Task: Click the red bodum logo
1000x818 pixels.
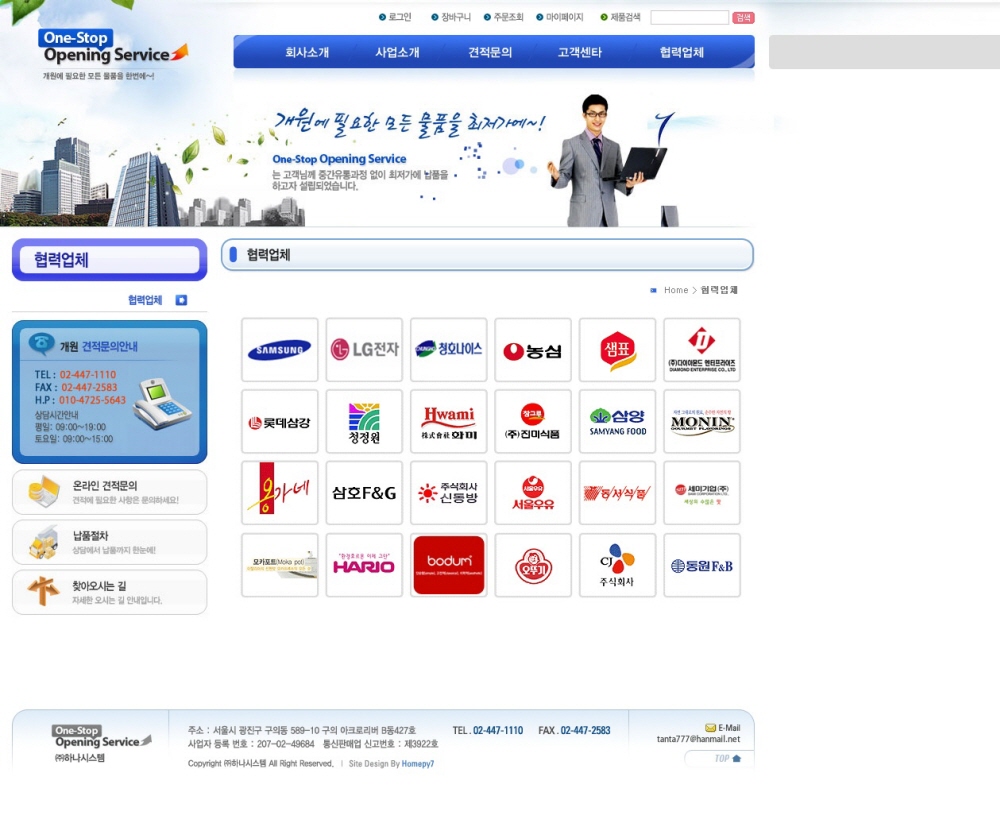Action: 449,565
